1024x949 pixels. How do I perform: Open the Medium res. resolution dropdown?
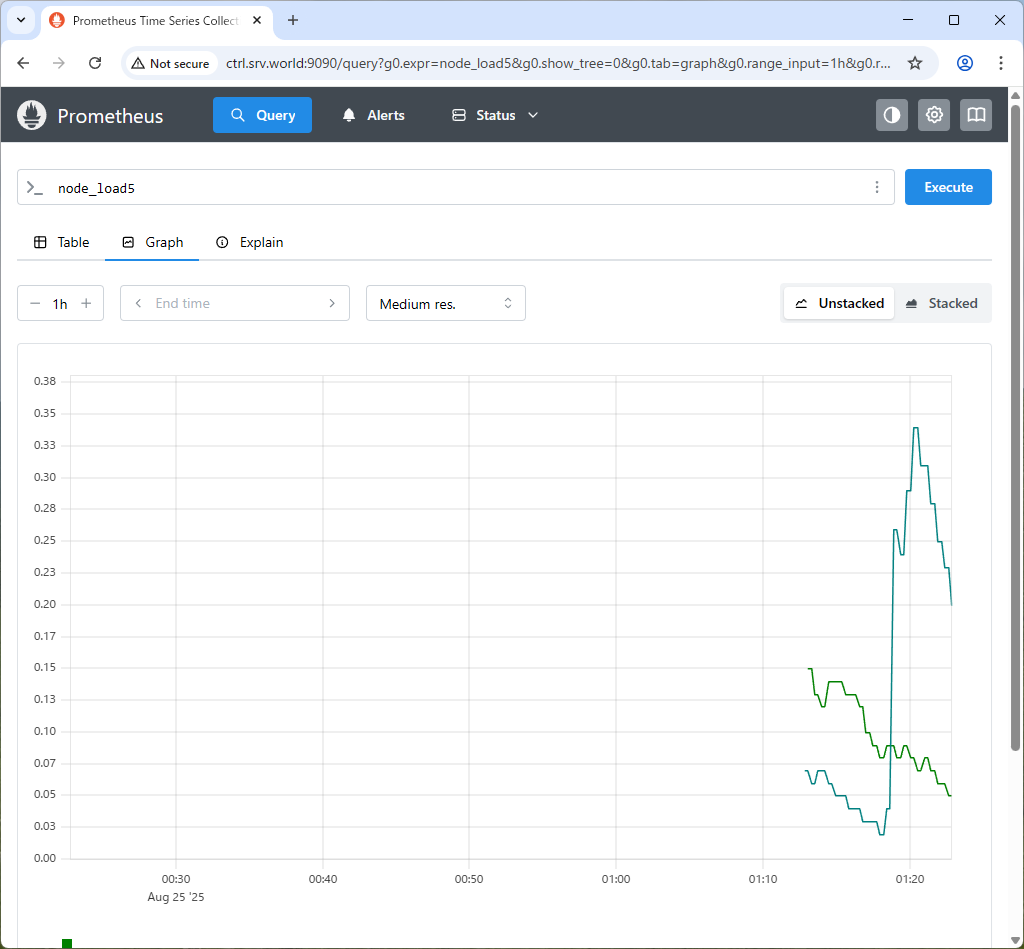coord(445,303)
